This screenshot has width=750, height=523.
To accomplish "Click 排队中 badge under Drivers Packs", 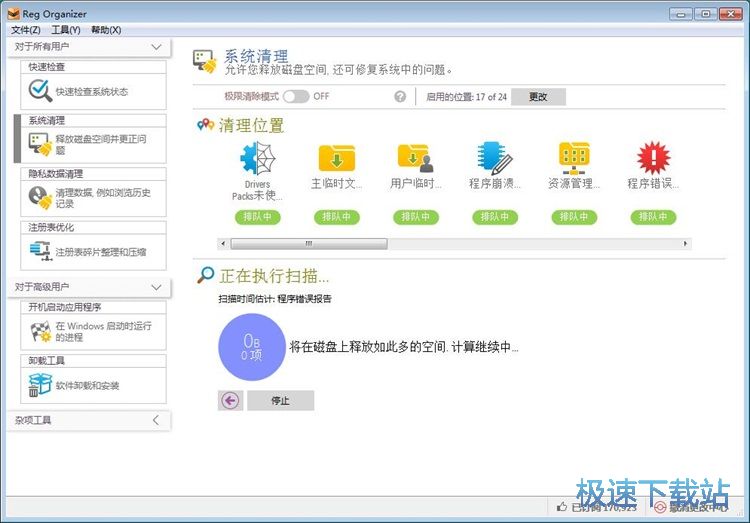I will (257, 217).
